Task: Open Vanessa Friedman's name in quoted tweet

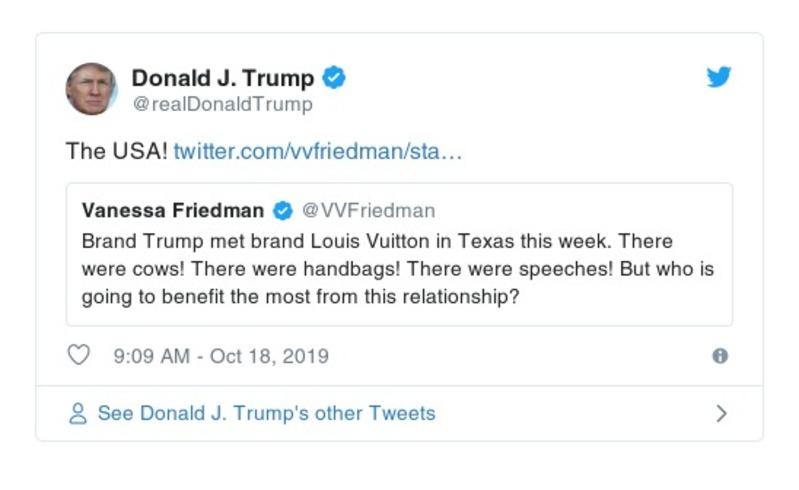Action: (172, 210)
